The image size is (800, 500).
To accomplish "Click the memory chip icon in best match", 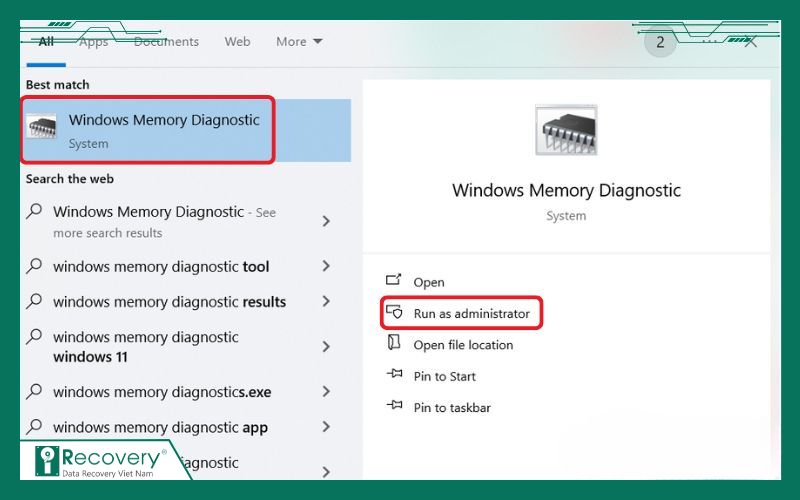I will coord(41,126).
